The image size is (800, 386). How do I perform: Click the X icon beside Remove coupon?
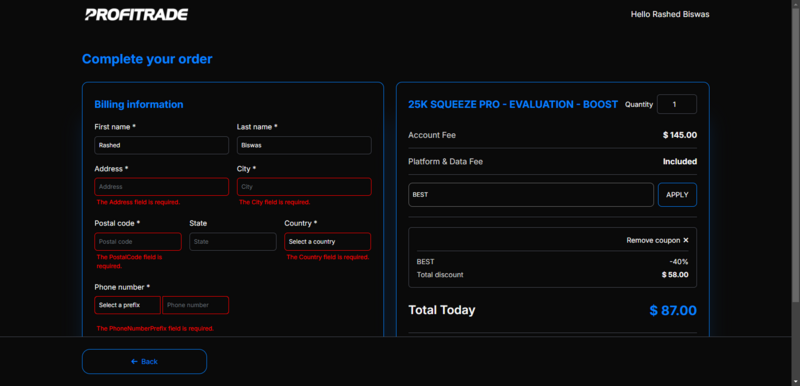click(x=686, y=240)
